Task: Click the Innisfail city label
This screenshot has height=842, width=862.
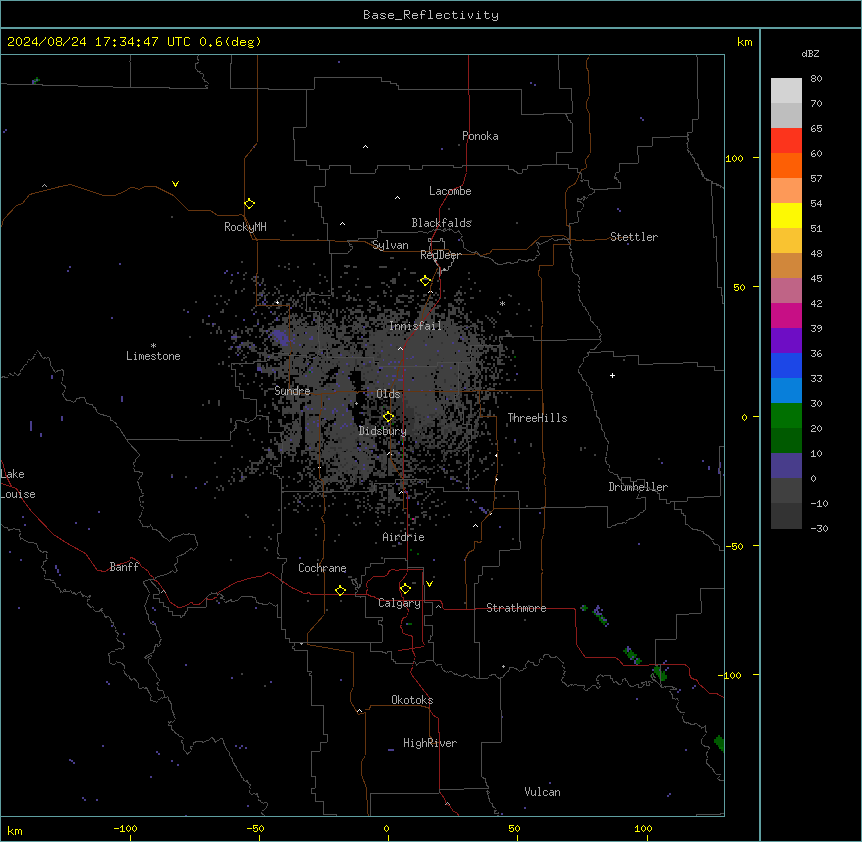Action: coord(415,326)
